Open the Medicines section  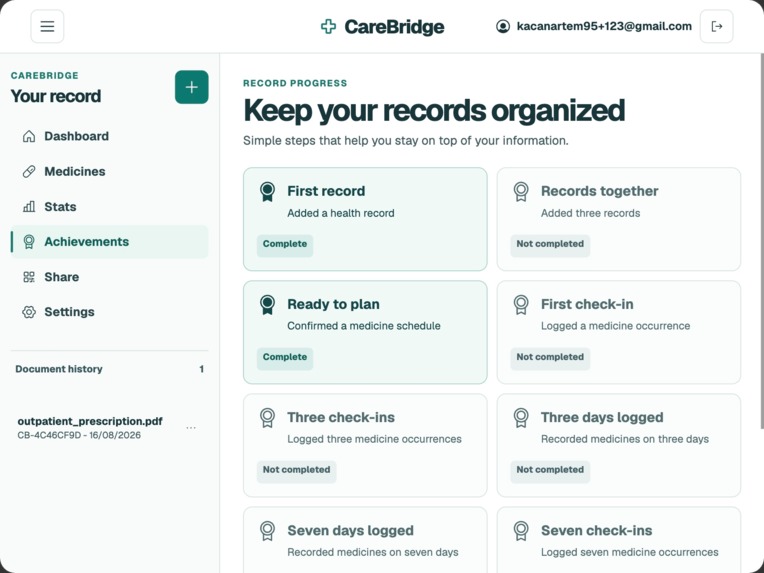tap(110, 172)
